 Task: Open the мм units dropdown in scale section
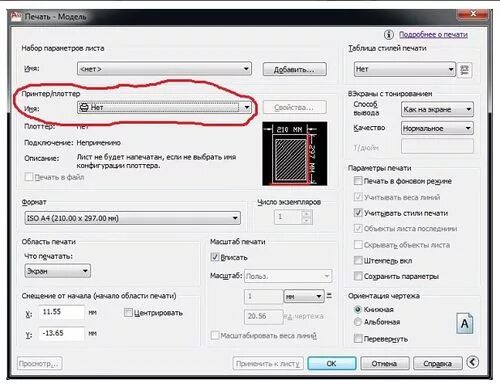tap(304, 296)
